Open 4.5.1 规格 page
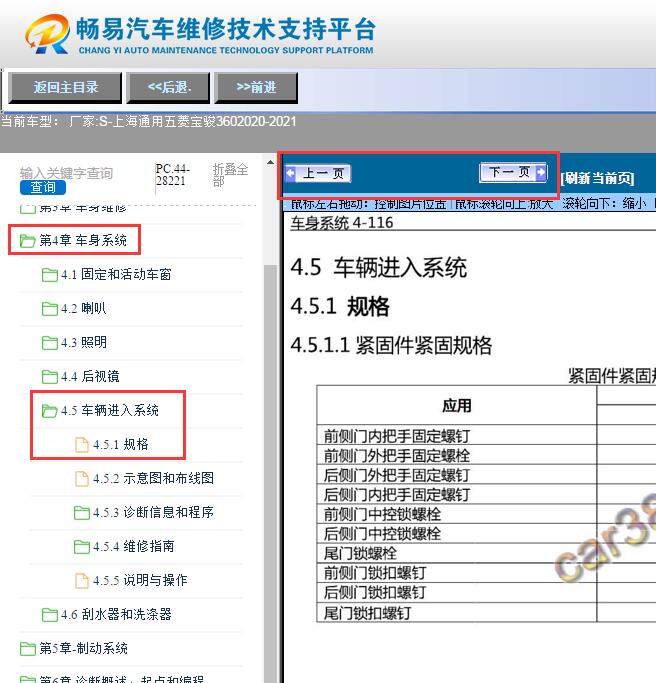Screen dimensions: 656x683 tap(121, 444)
